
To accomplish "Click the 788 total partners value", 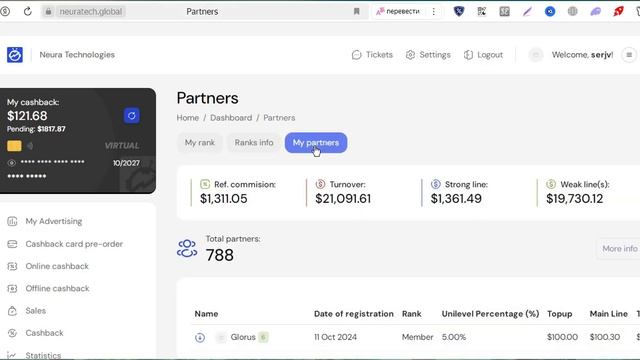I will point(220,256).
